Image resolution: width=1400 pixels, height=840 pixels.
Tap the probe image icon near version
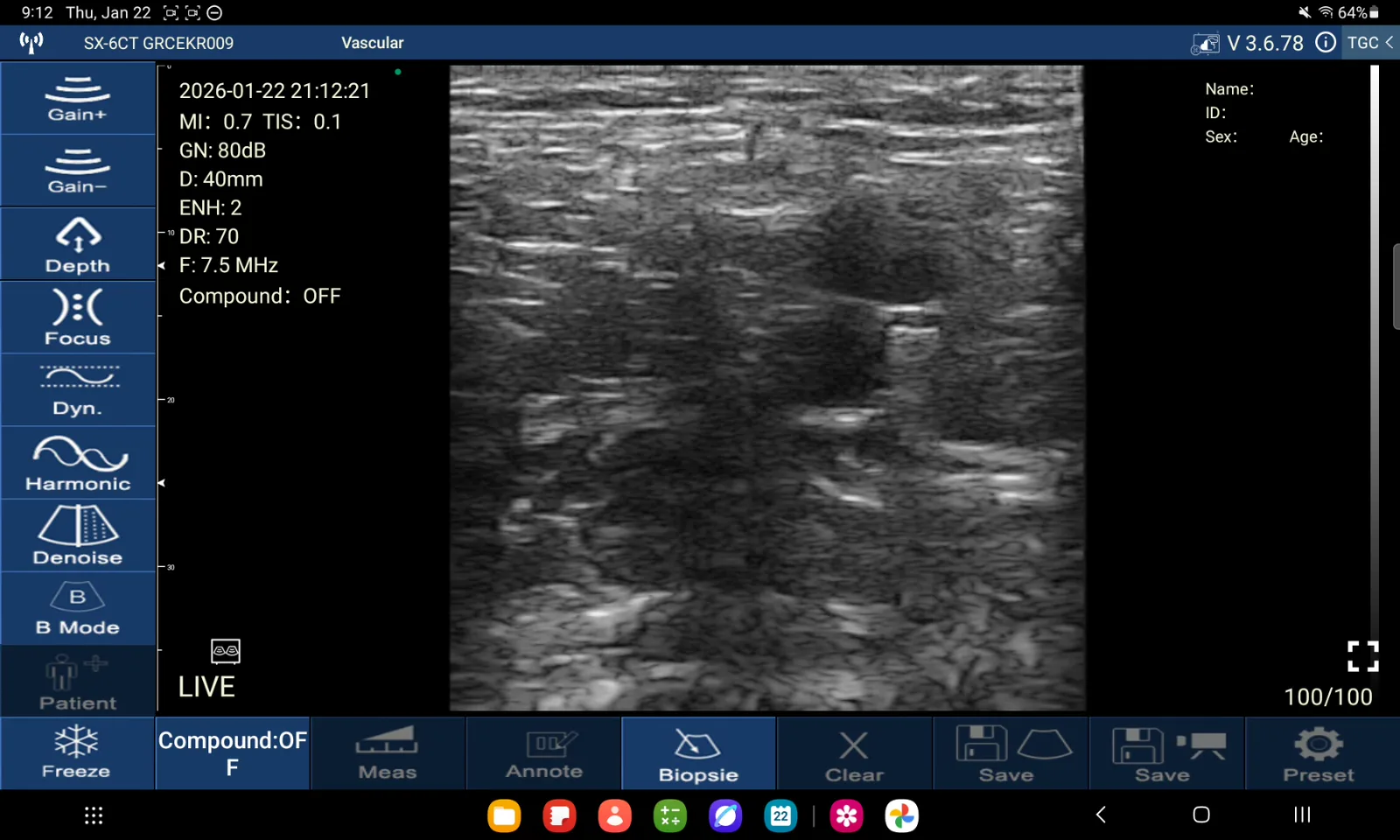1205,44
